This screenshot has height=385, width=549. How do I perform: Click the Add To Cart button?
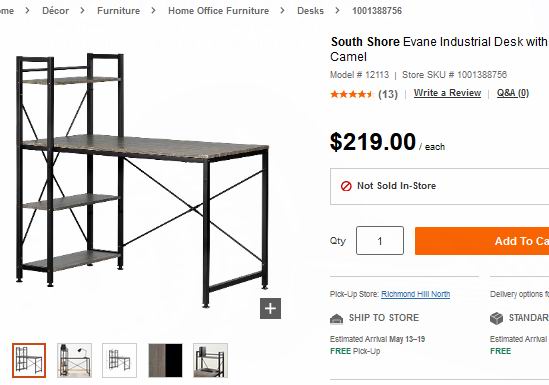click(x=482, y=241)
